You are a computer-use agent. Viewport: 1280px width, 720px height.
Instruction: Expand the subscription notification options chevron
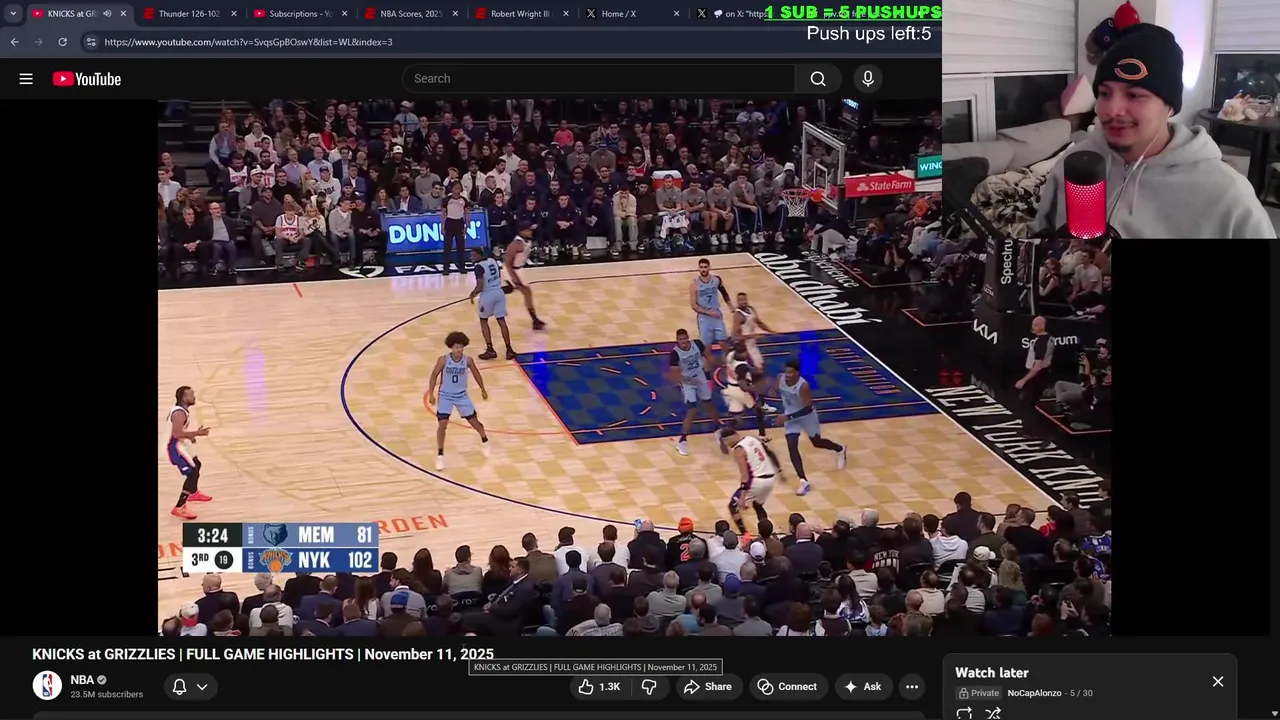point(202,687)
